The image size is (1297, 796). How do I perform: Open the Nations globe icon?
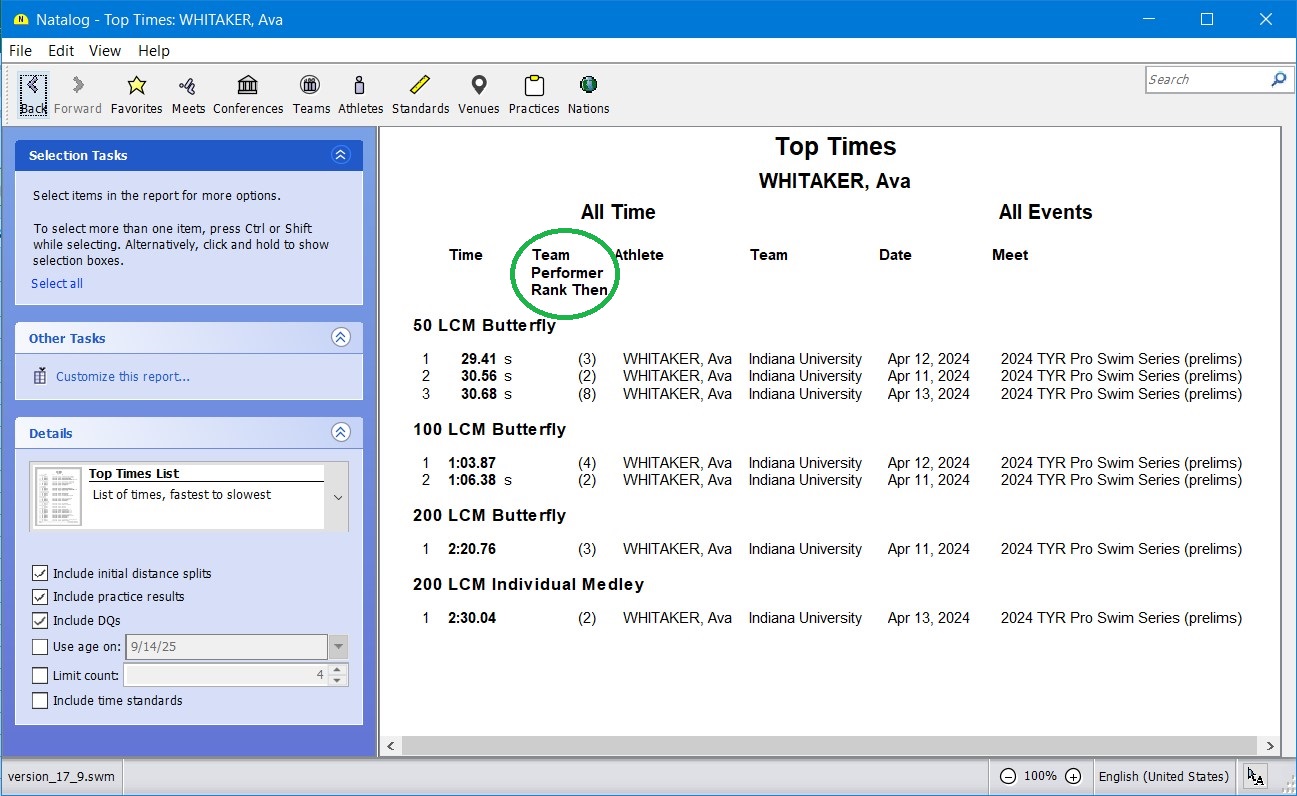pos(588,86)
